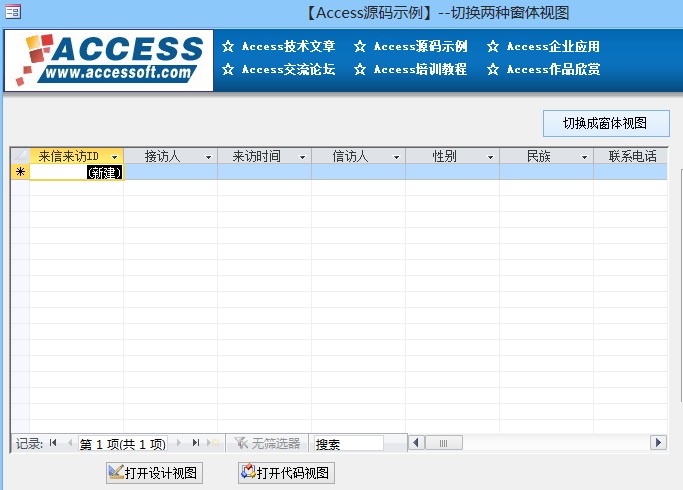Click the (新建) cell in 来信来访ID
683x490 pixels.
coord(76,172)
